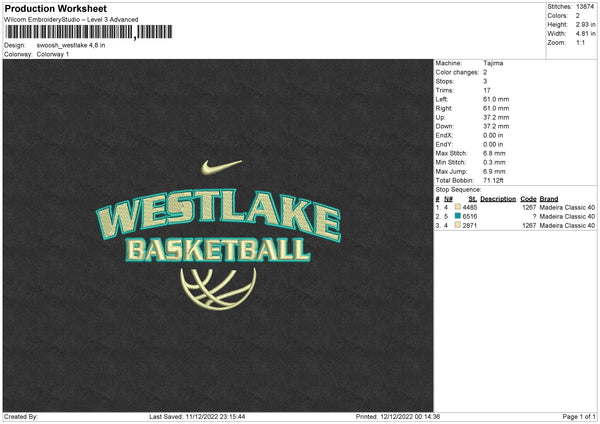Click the Width value 4.81 in
This screenshot has width=600, height=424.
pyautogui.click(x=585, y=34)
